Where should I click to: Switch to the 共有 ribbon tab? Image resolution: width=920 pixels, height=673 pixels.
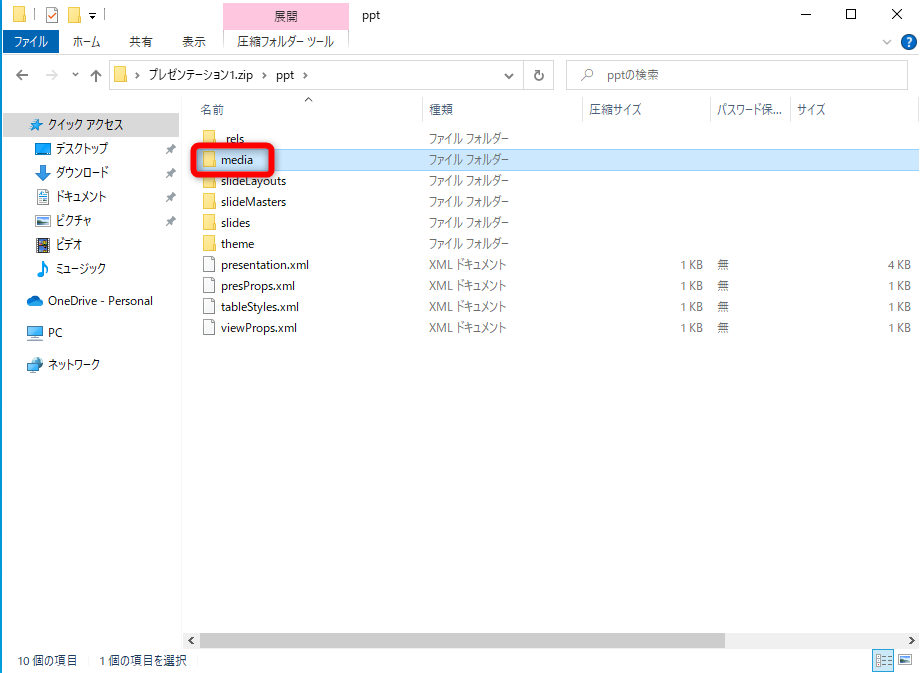[141, 42]
